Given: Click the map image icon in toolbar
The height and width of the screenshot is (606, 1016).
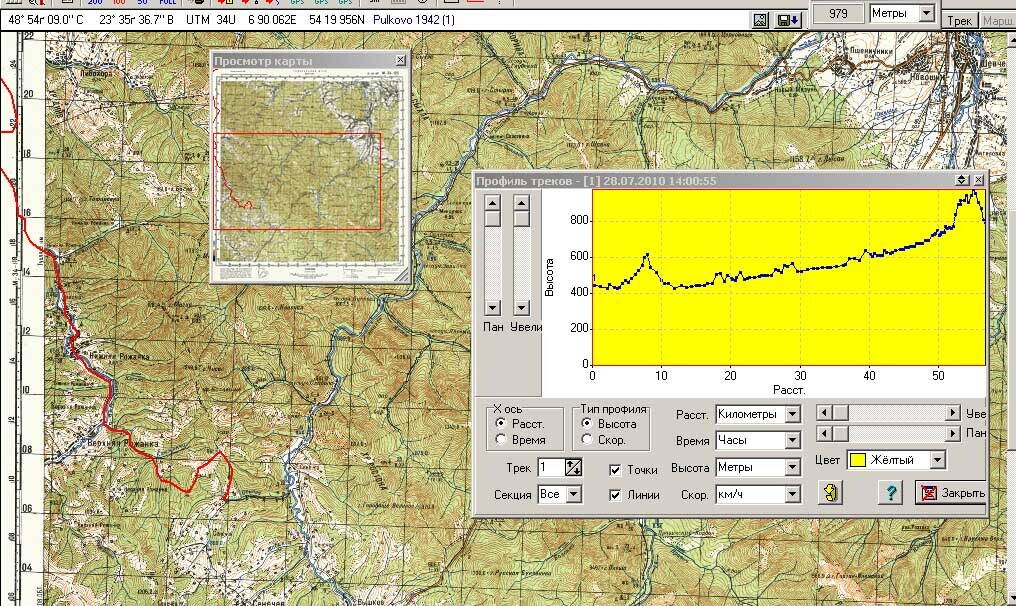Looking at the screenshot, I should (761, 19).
